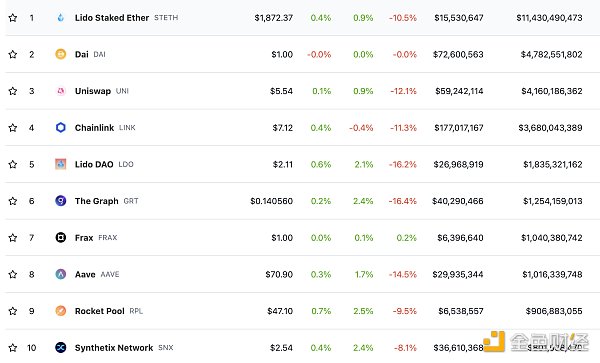Click the Lido DAO price $2.11

(283, 164)
